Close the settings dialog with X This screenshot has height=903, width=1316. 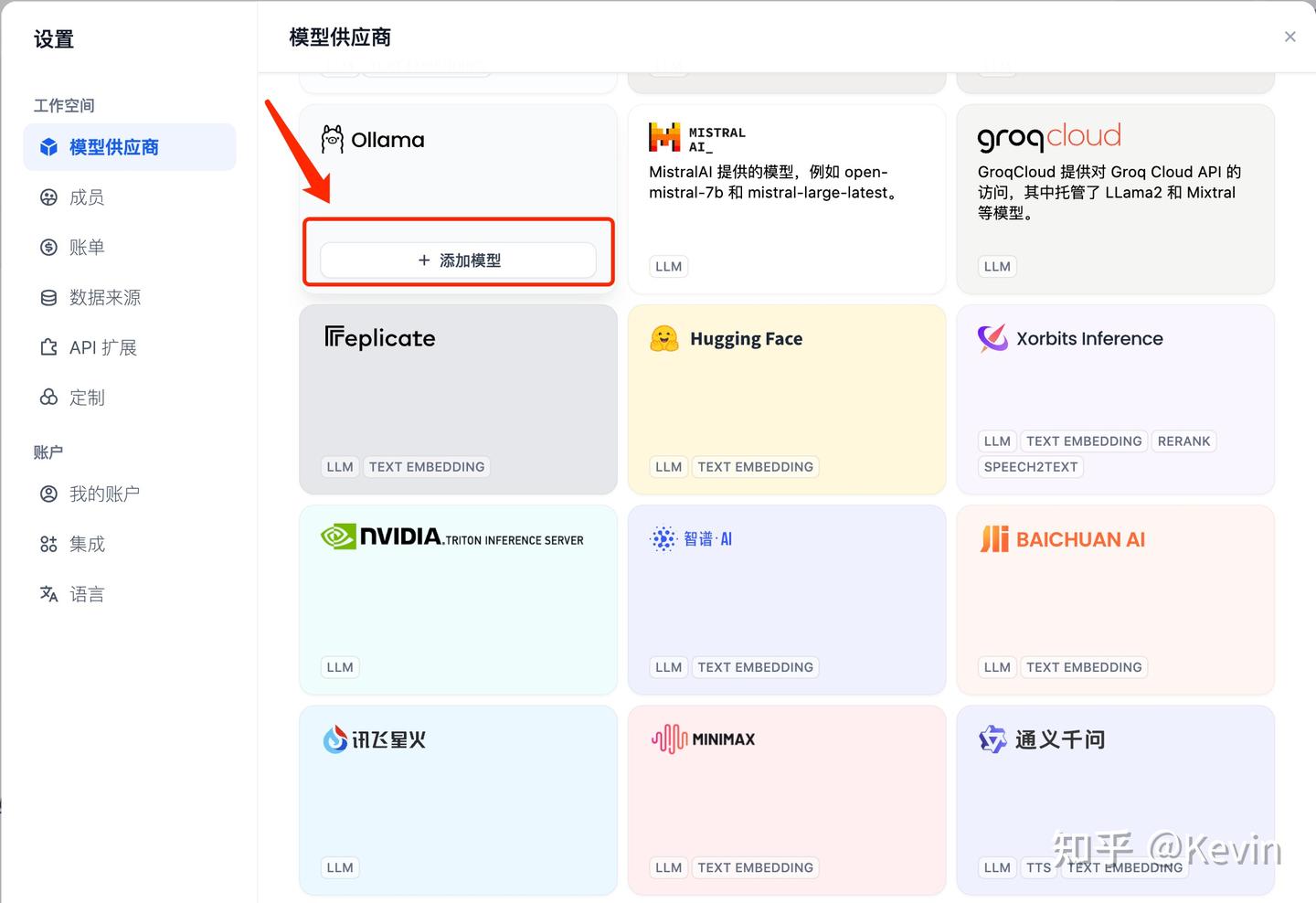(1290, 37)
